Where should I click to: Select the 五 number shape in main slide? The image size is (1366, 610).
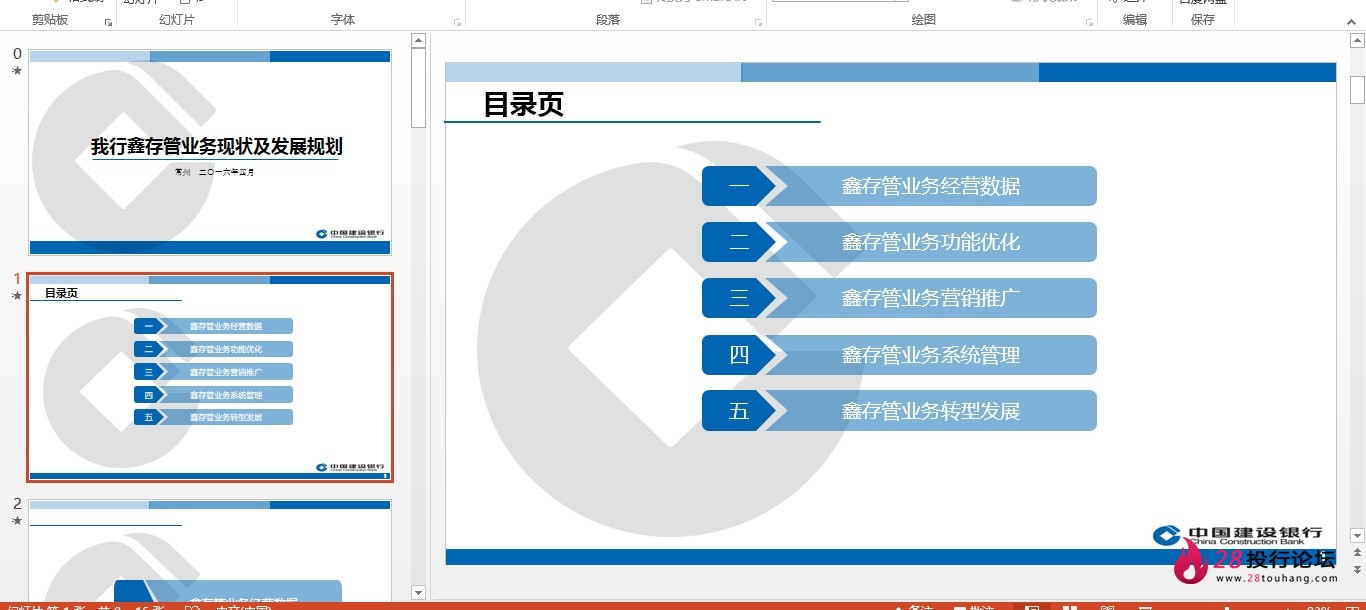pyautogui.click(x=739, y=411)
